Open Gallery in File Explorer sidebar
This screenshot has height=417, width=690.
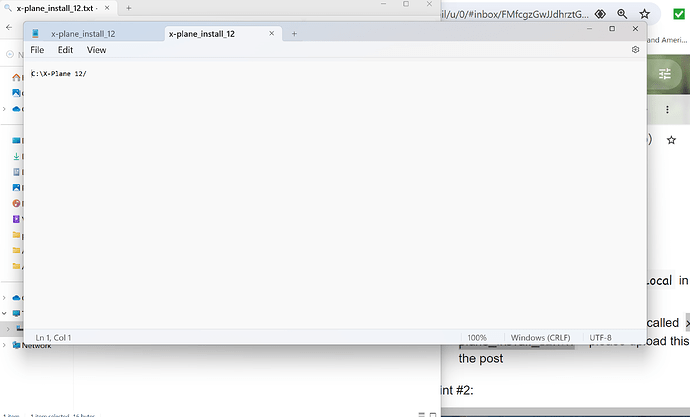[16, 93]
